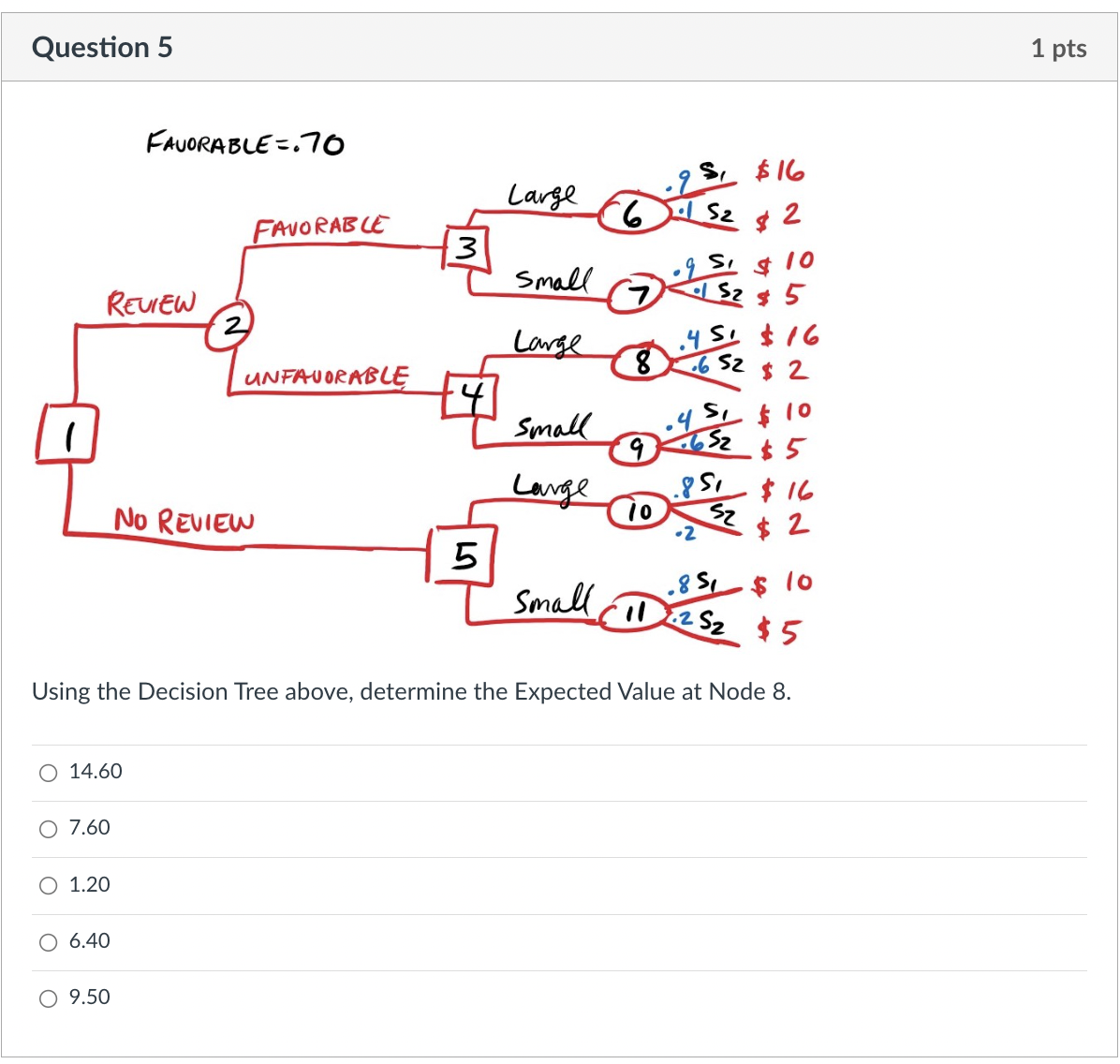This screenshot has height=1064, width=1120.
Task: Click square node 4 under UNFAVORABLE
Action: point(474,393)
